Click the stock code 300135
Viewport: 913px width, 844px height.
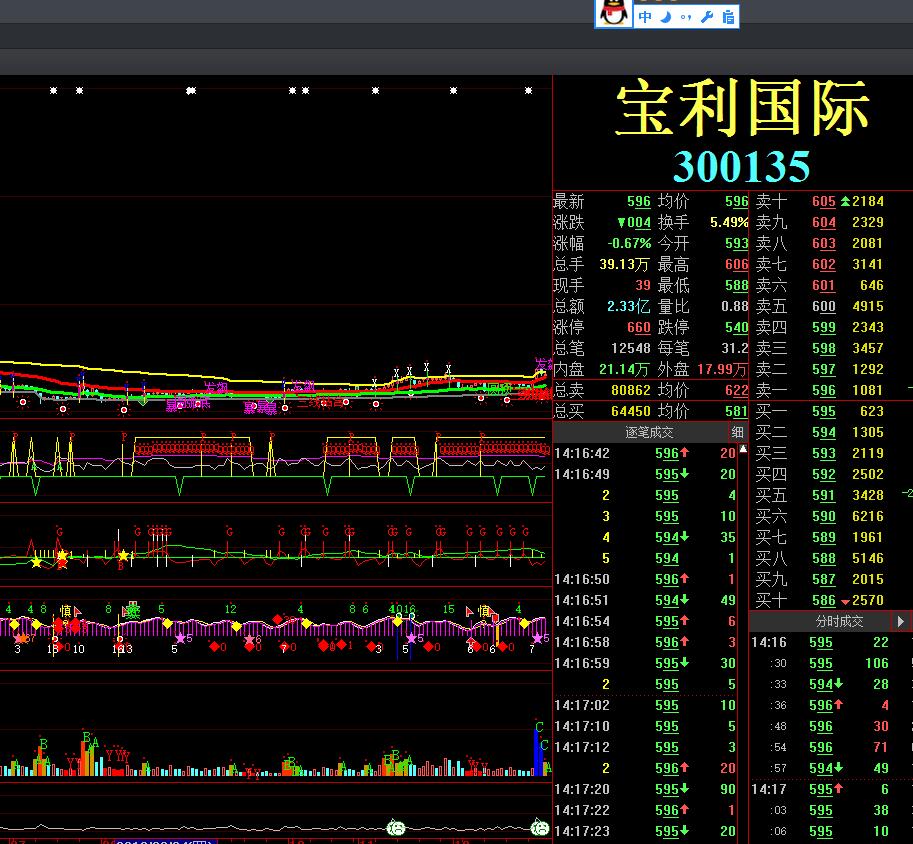click(x=741, y=167)
